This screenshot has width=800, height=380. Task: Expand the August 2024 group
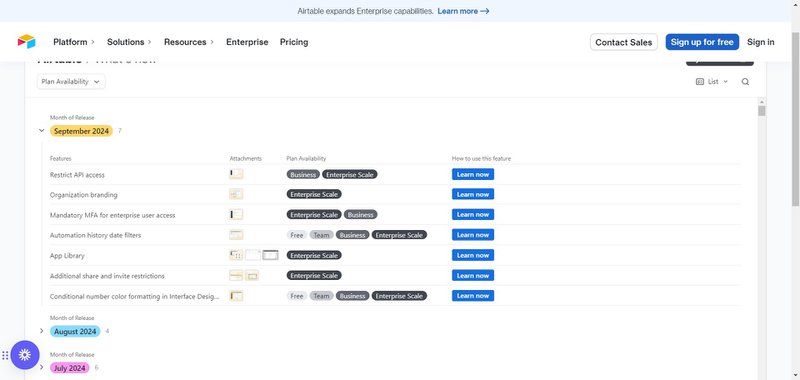42,331
